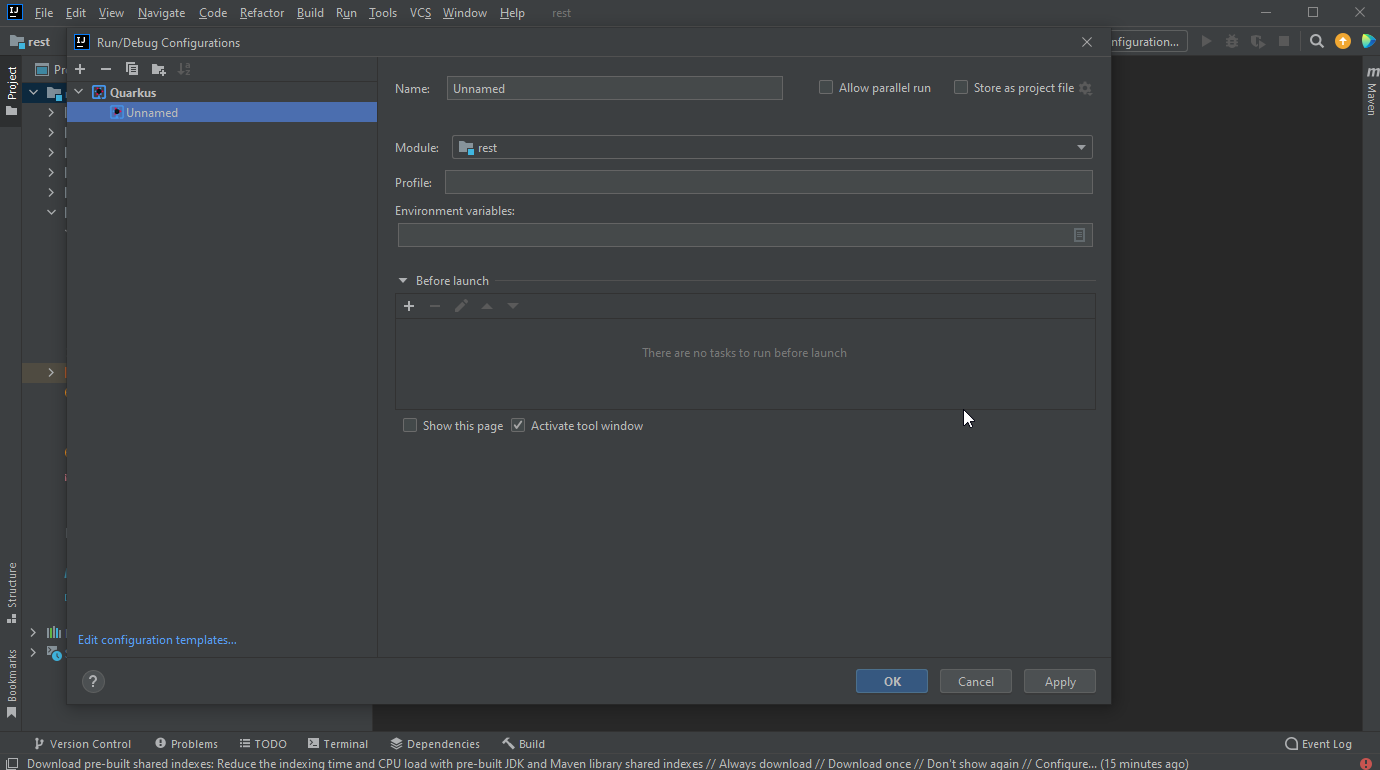Open the VCS menu
Screen dimensions: 1380x770
[x=420, y=12]
